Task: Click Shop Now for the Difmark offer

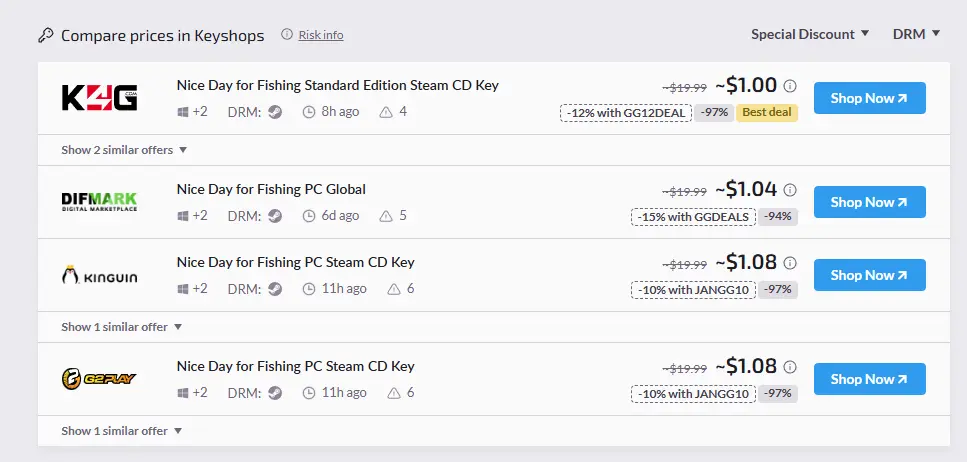Action: pyautogui.click(x=870, y=202)
